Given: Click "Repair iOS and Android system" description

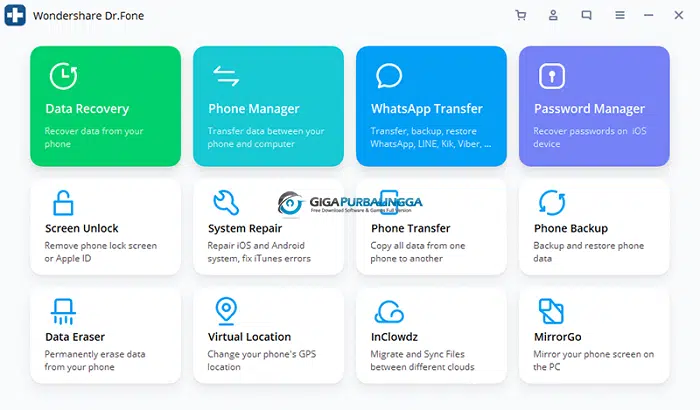Looking at the screenshot, I should pyautogui.click(x=259, y=252).
